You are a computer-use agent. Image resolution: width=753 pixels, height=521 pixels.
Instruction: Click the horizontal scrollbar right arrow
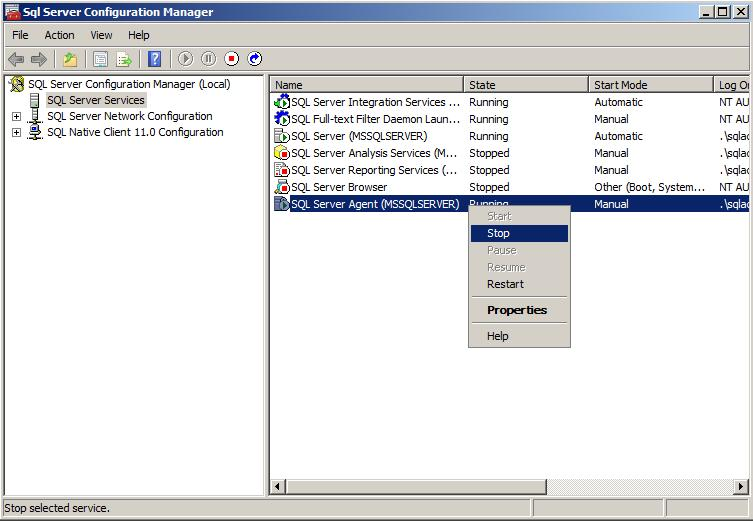(x=741, y=486)
